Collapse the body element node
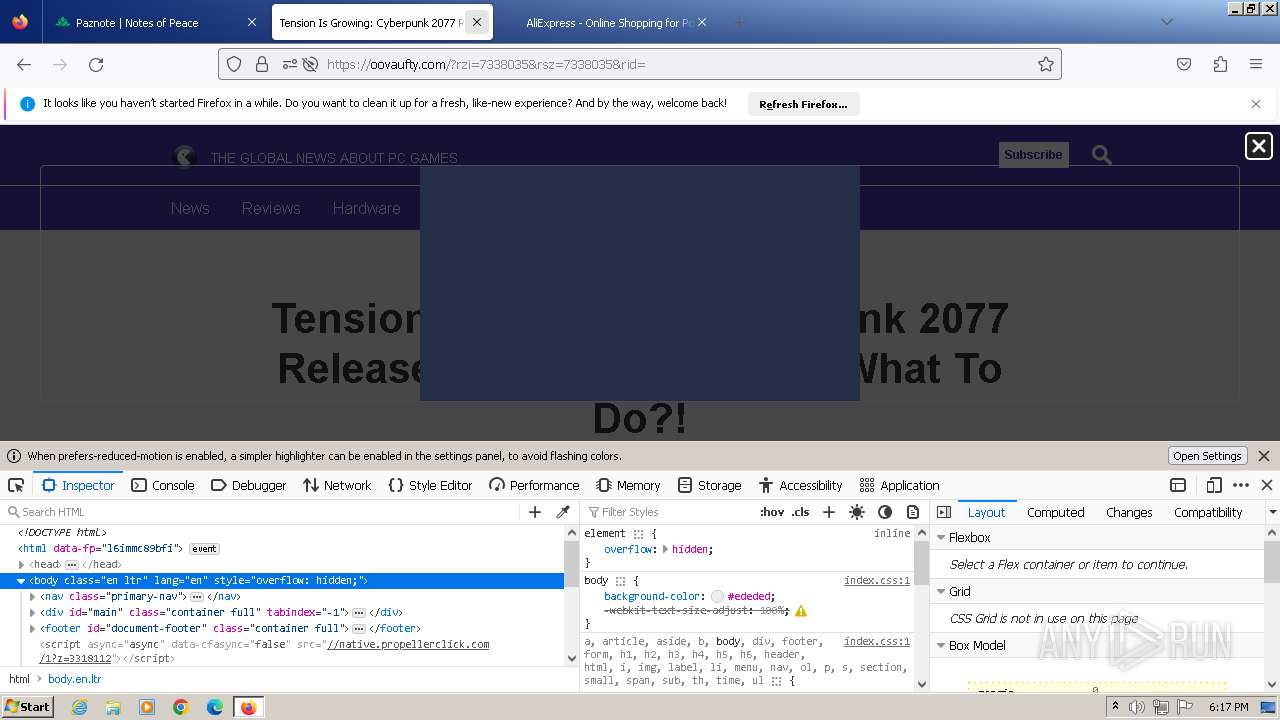1280x720 pixels. [21, 580]
